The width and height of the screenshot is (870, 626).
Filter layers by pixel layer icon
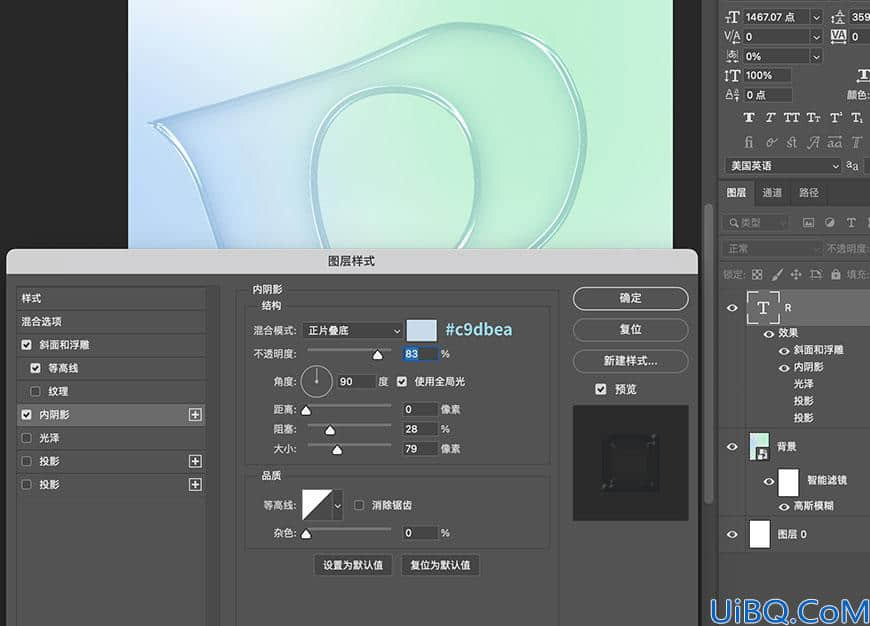click(808, 223)
